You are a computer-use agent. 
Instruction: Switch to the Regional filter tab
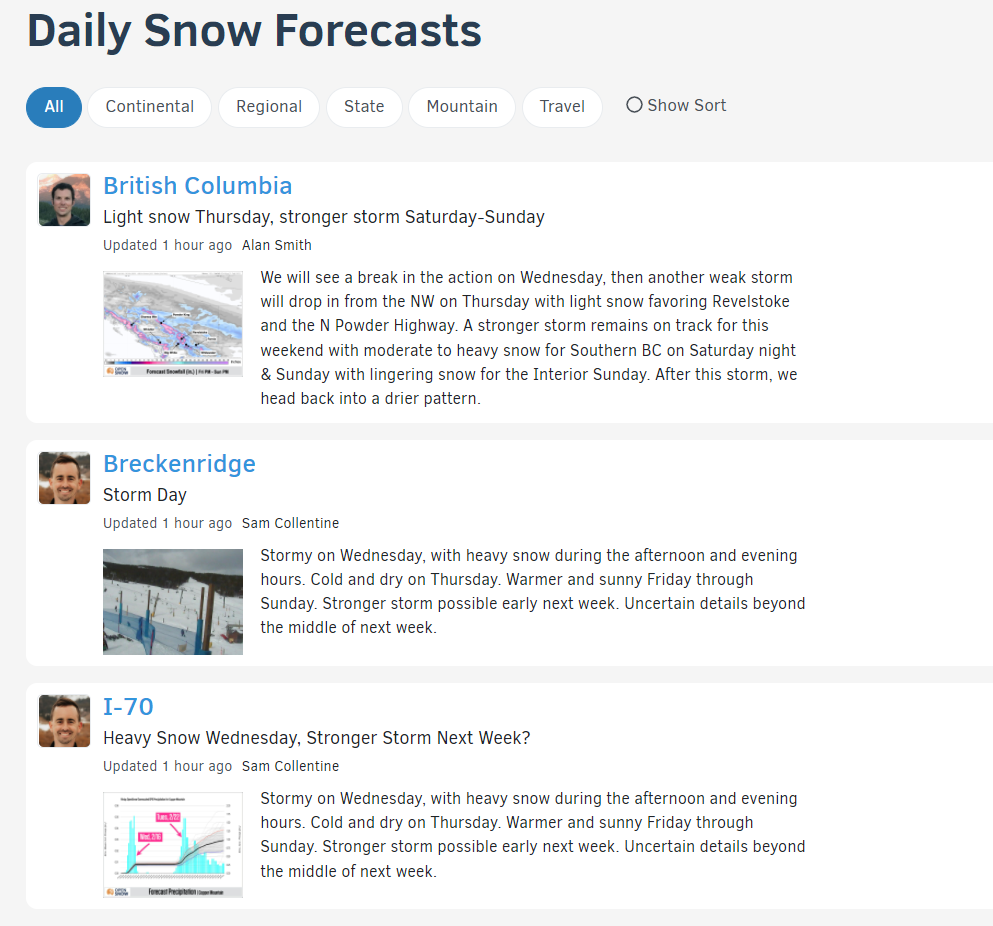(x=269, y=107)
